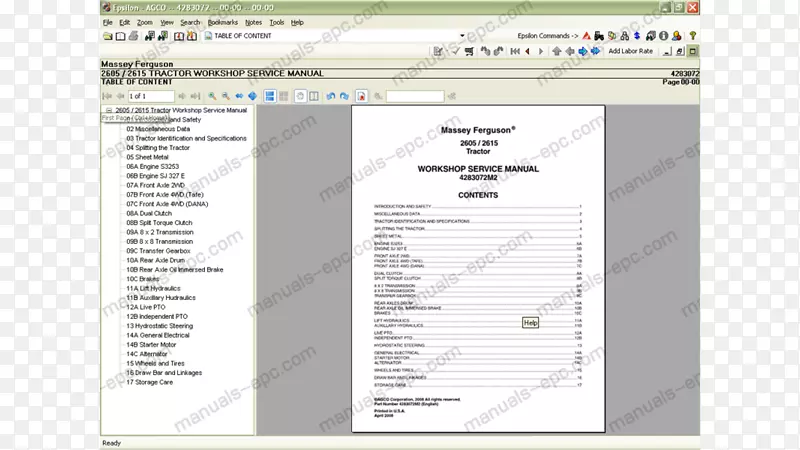Open the Table of Content dropdown arrow

[x=462, y=36]
